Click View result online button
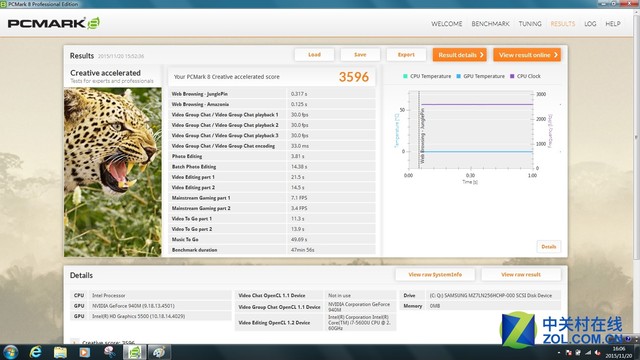Image resolution: width=640 pixels, height=360 pixels. (527, 55)
